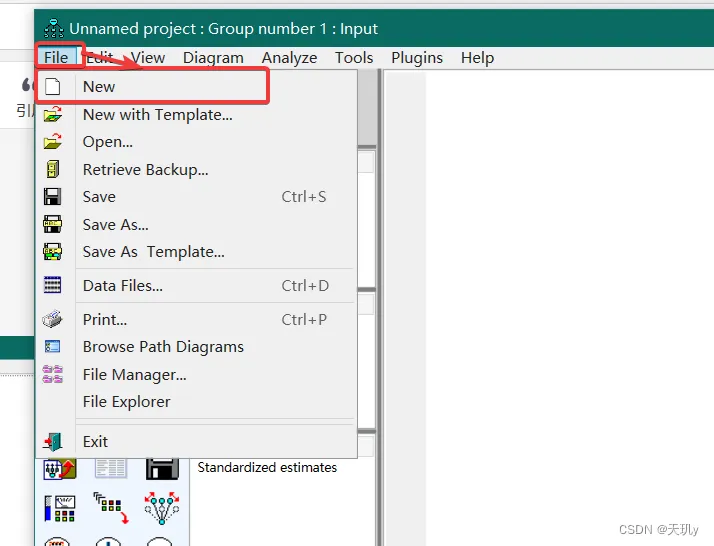The height and width of the screenshot is (546, 714).
Task: Click the open folder icon beside Open
Action: [52, 142]
